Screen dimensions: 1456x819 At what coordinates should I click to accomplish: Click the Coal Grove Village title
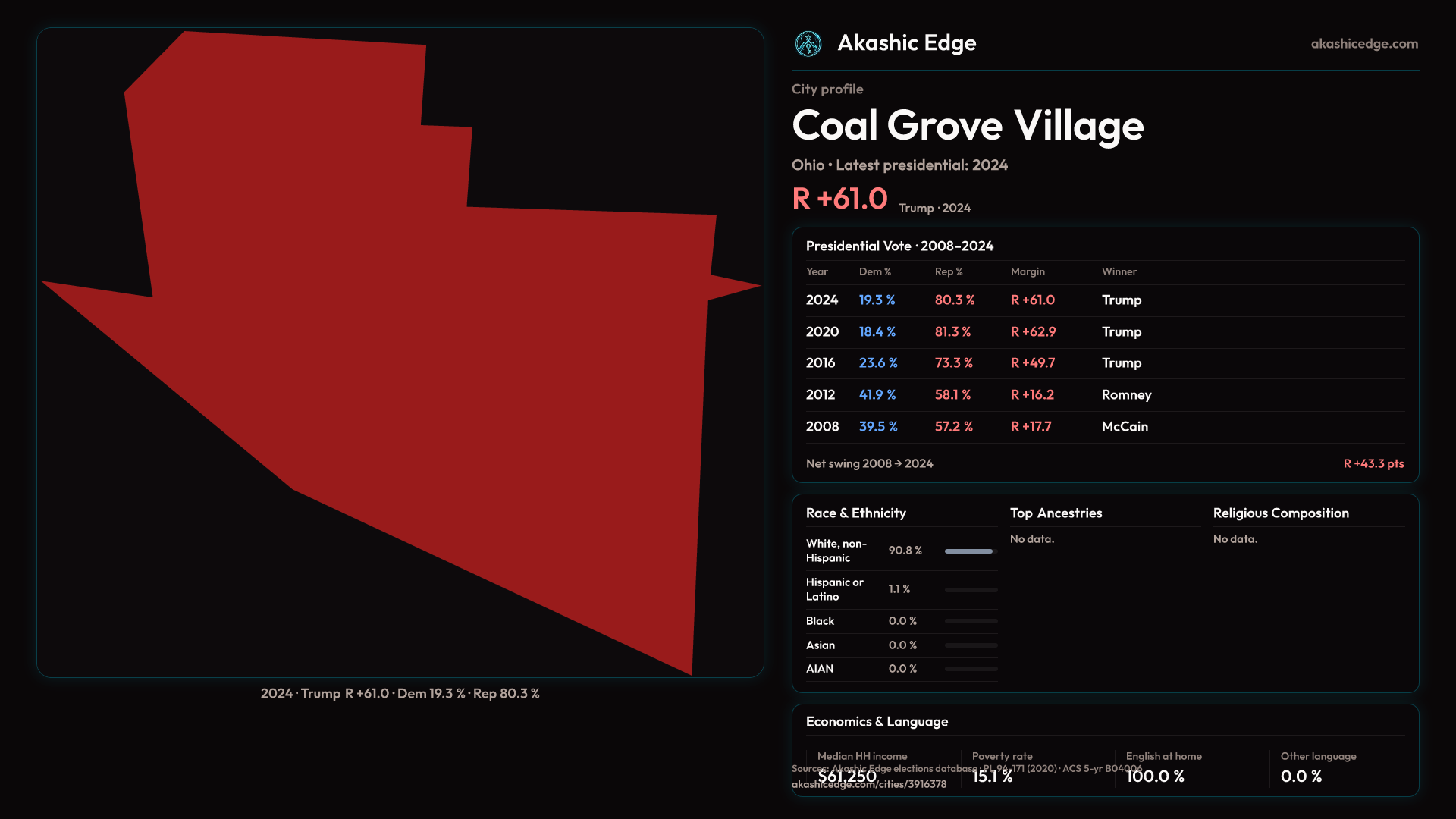tap(967, 125)
